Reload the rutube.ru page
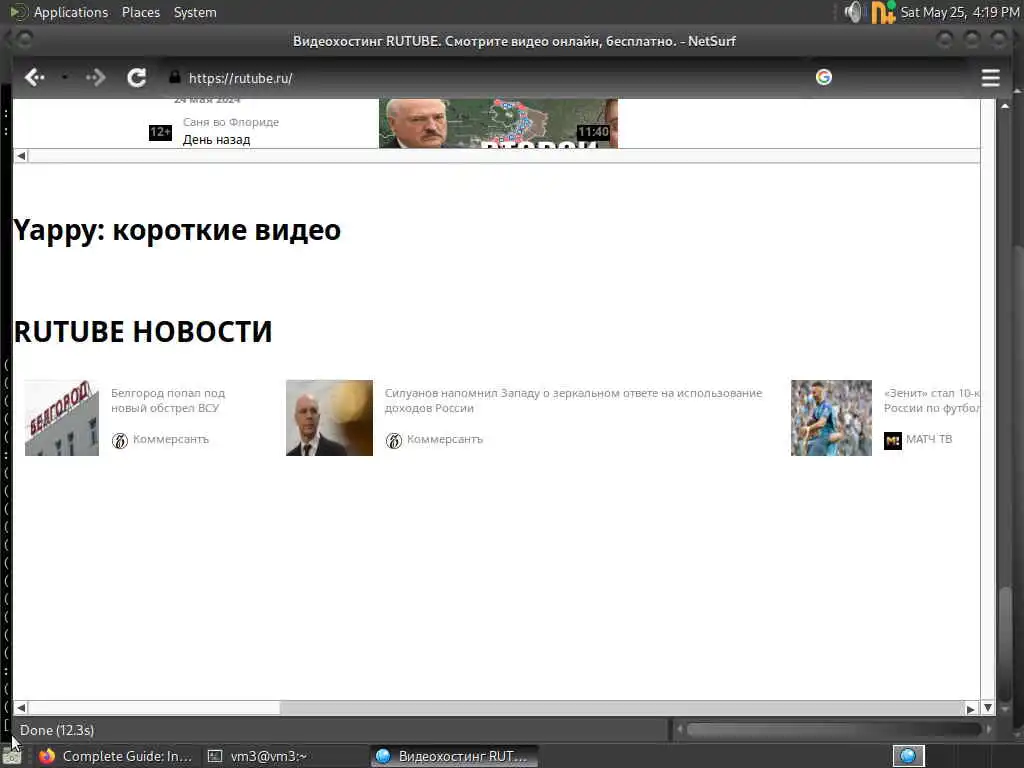 [136, 78]
